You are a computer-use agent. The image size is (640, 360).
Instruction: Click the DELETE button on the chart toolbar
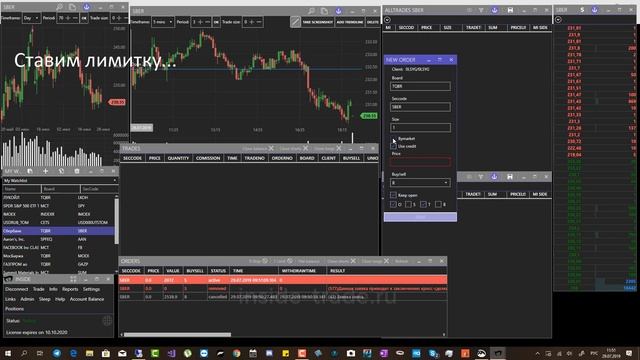click(x=372, y=22)
